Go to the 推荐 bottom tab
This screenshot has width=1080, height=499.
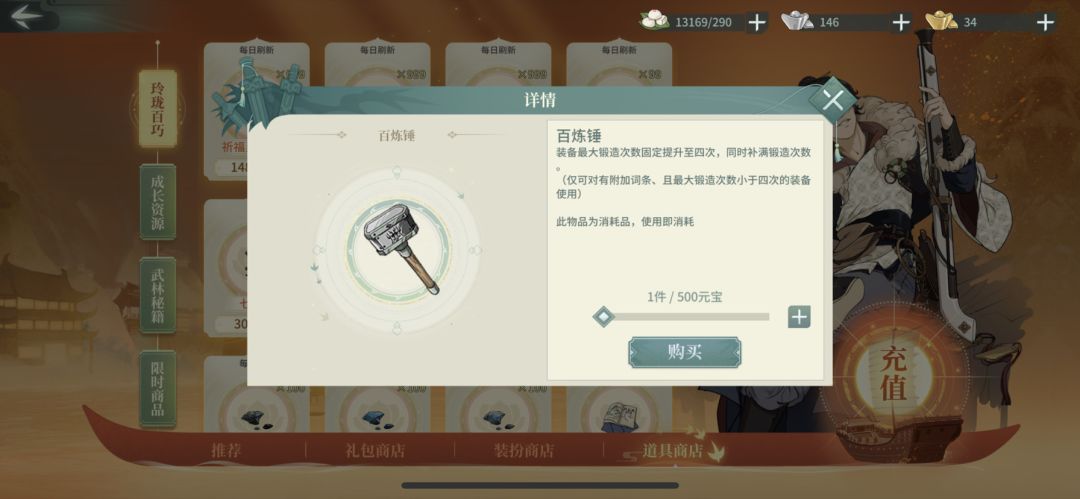(227, 451)
